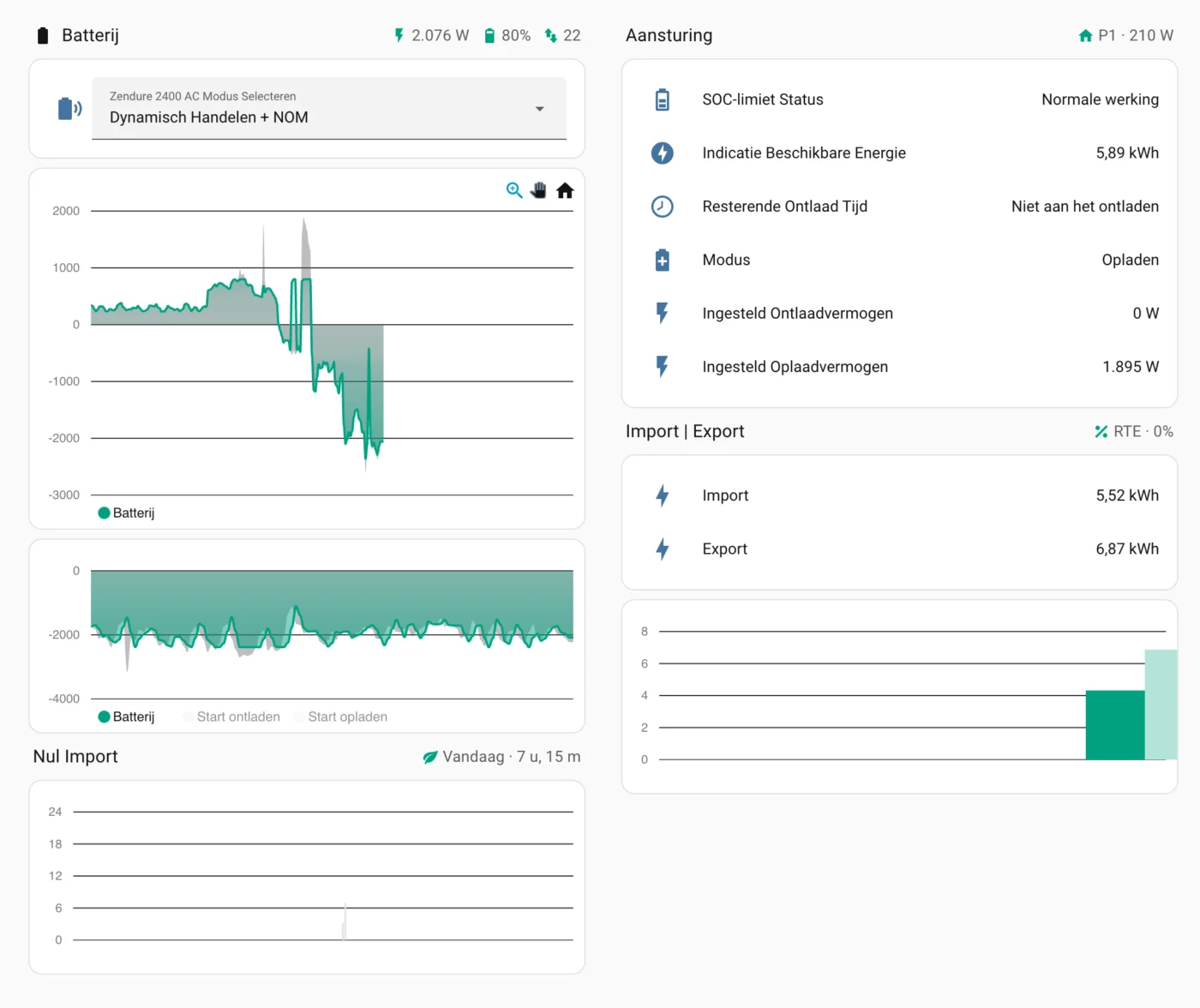Click the value '6,87 kWh'
The height and width of the screenshot is (1008, 1200).
[1127, 549]
